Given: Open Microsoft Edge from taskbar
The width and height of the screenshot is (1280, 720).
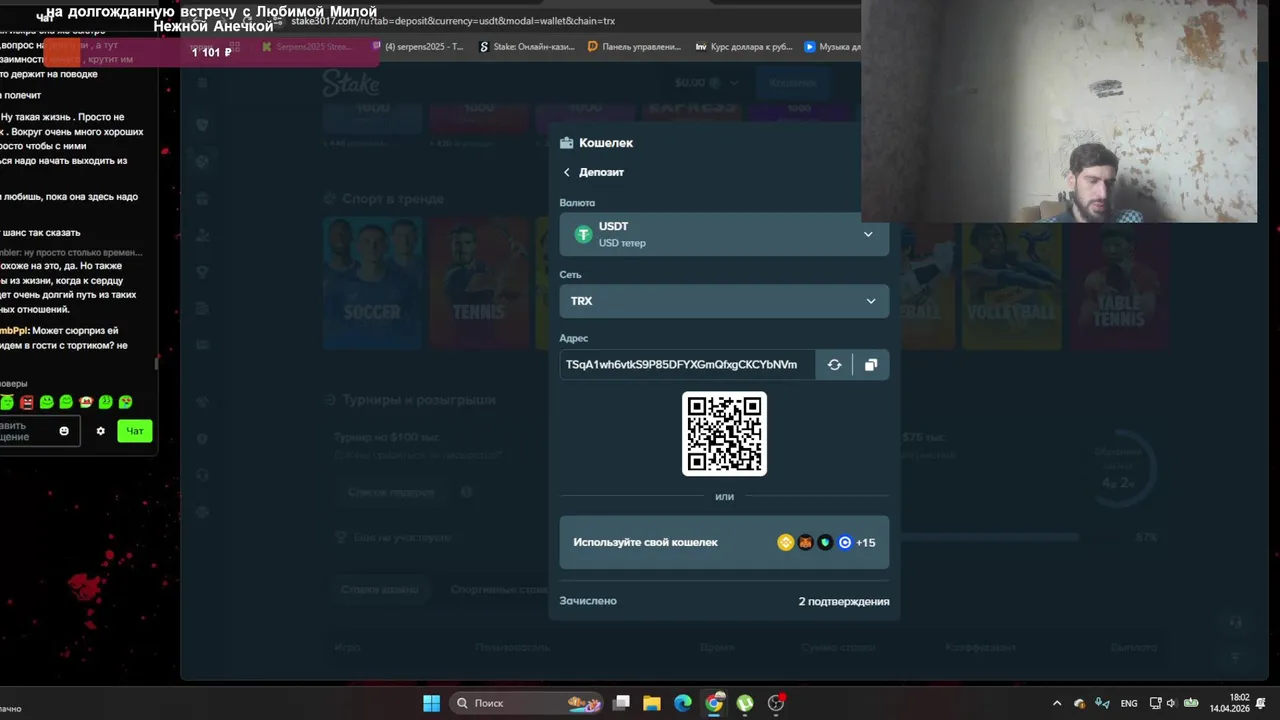Looking at the screenshot, I should coord(683,703).
